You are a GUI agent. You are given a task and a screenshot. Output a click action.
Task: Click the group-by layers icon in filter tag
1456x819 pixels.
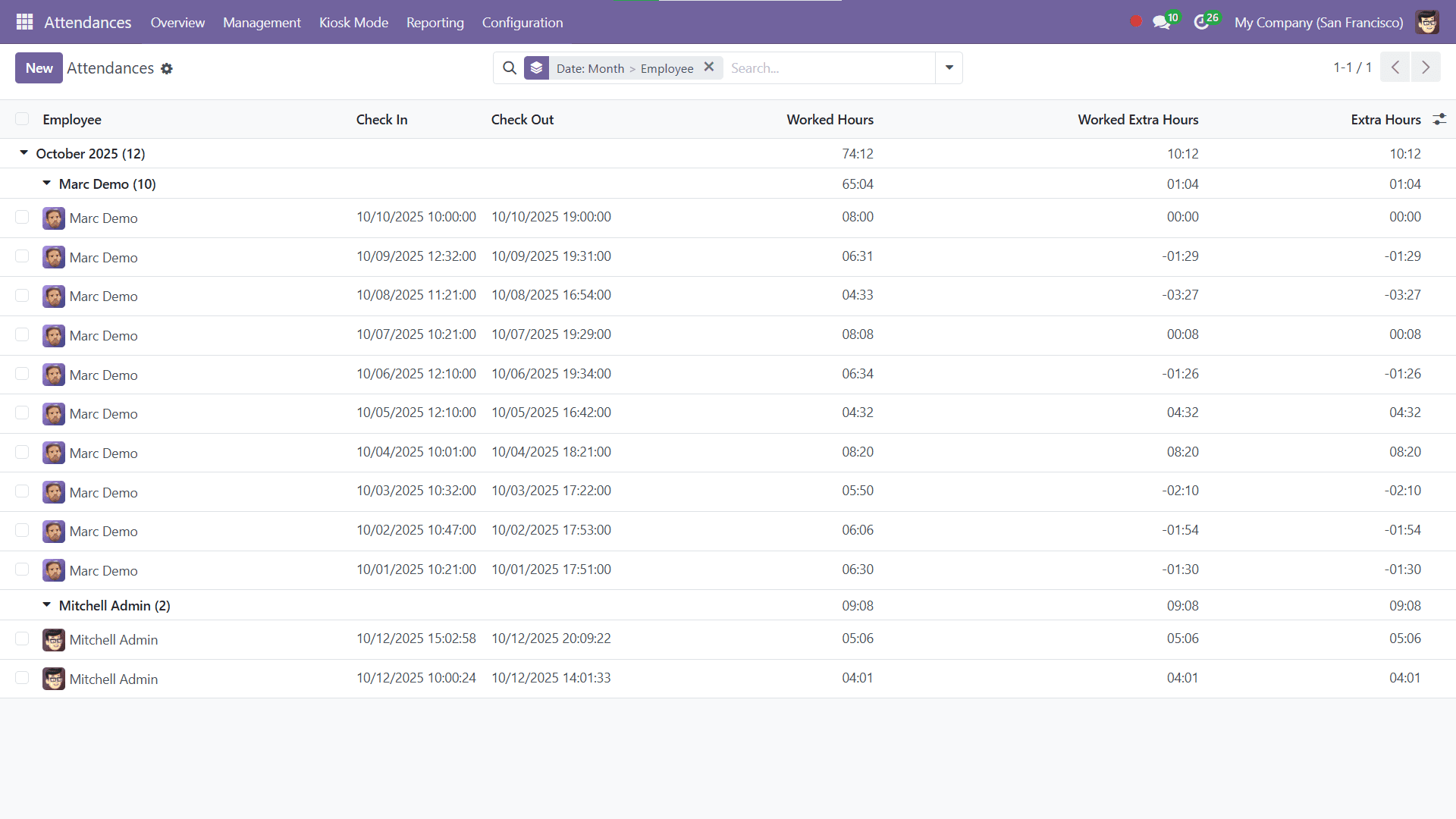tap(537, 67)
